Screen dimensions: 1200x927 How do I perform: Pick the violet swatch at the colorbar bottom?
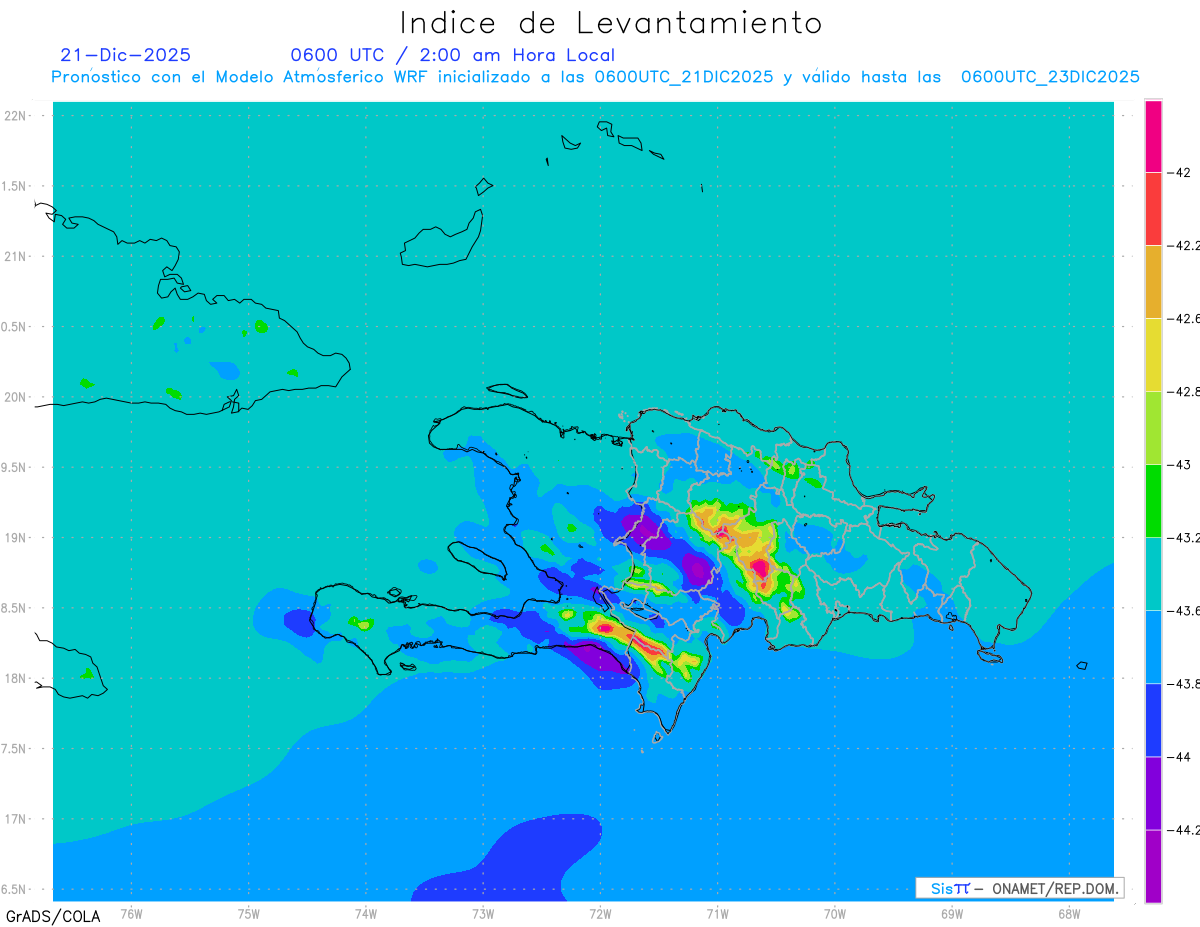tap(1153, 866)
